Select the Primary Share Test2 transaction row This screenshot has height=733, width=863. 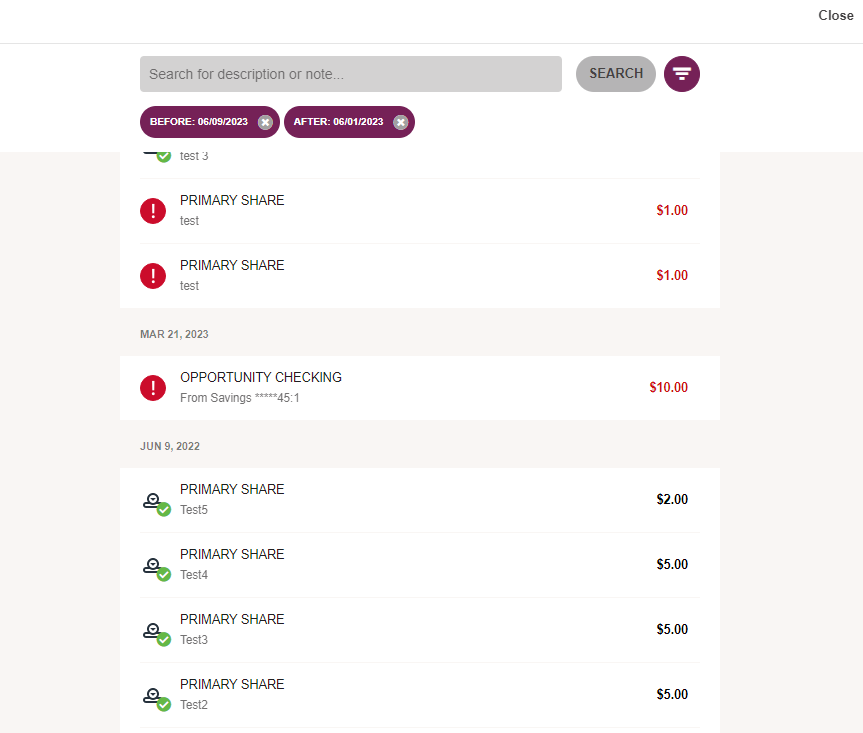(420, 694)
